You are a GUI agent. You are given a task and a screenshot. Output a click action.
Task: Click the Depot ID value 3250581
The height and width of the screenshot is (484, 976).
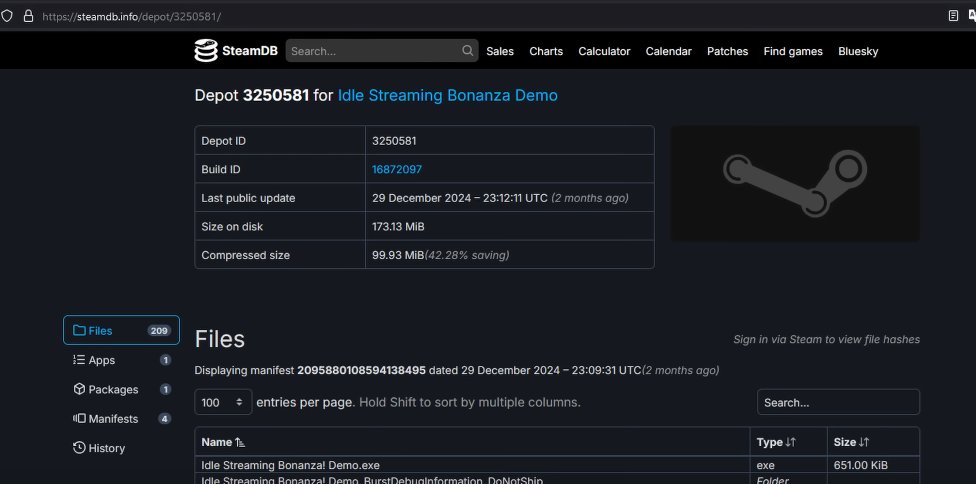394,141
